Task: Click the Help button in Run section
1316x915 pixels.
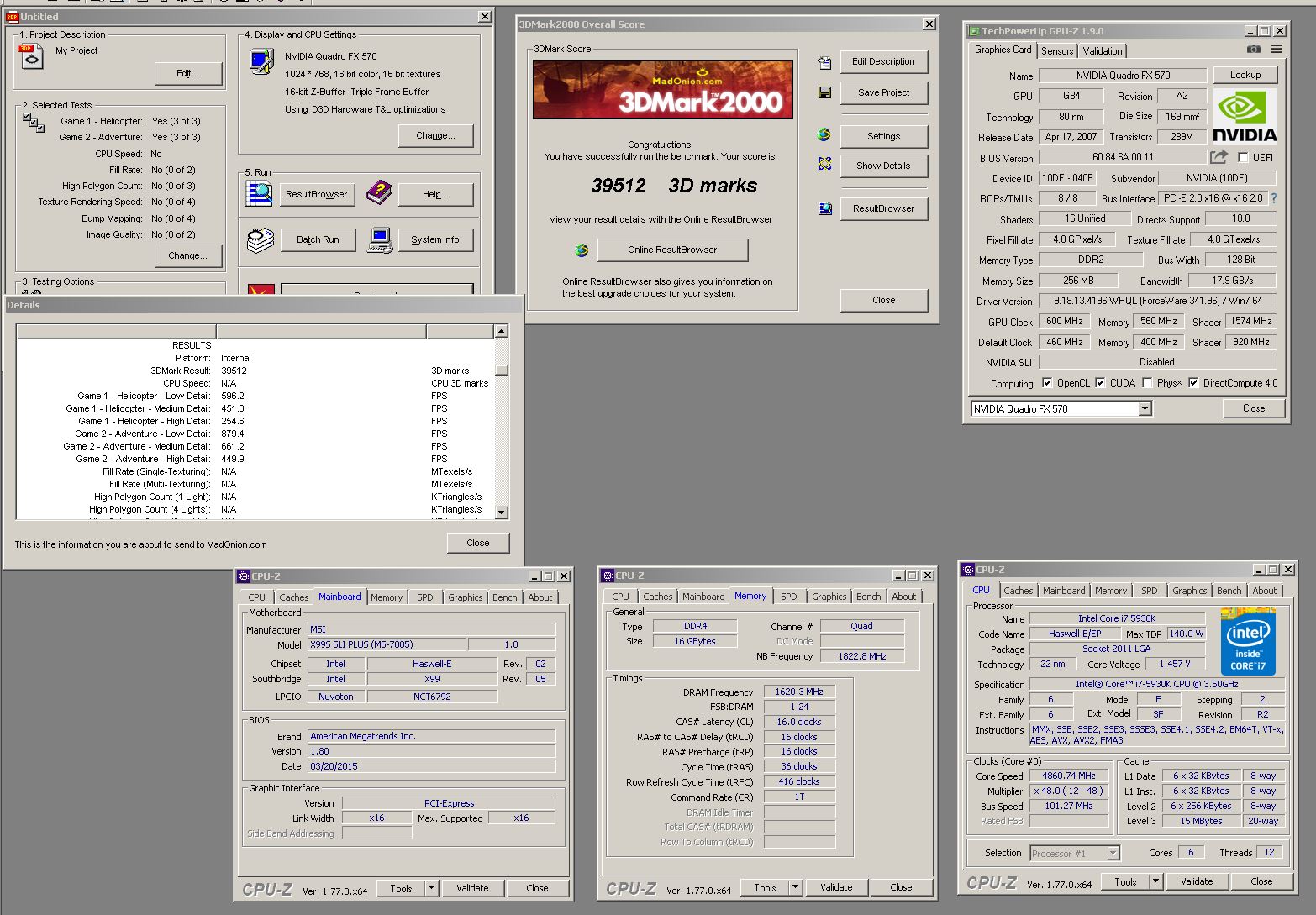Action: click(x=435, y=194)
